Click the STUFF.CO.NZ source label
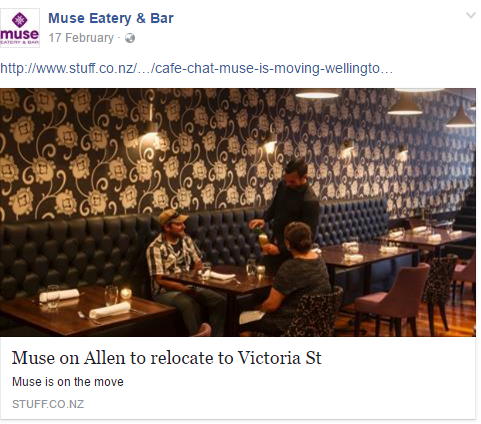Viewport: 481px width, 424px height. coord(48,404)
